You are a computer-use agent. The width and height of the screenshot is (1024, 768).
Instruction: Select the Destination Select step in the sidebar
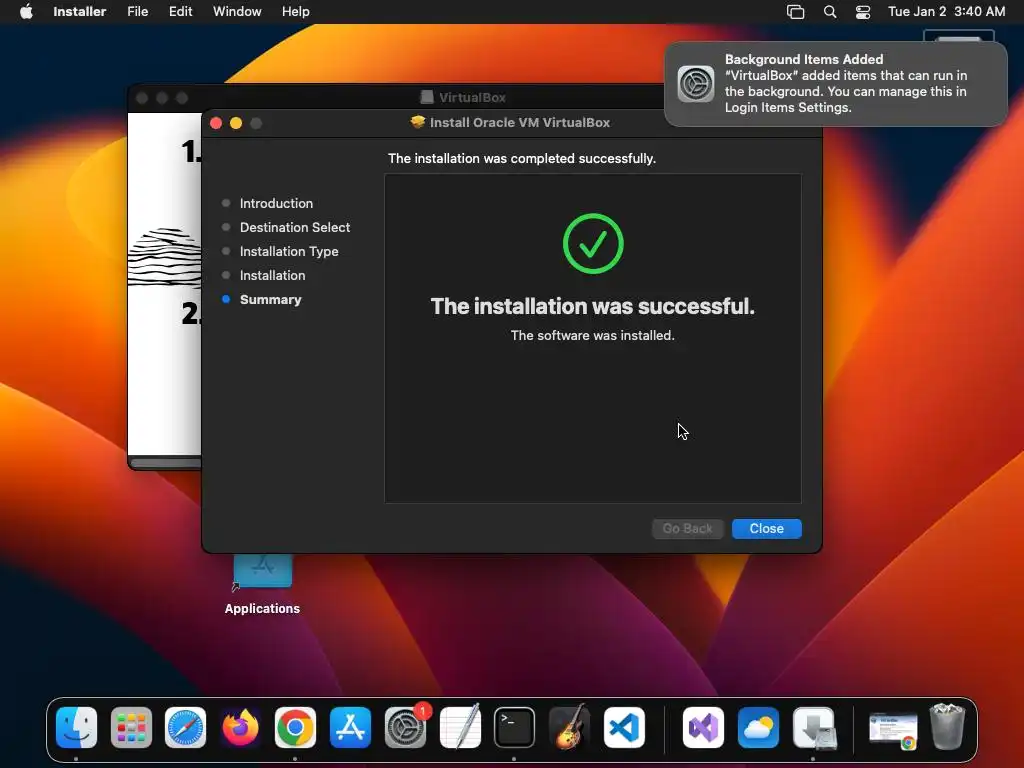(x=295, y=227)
